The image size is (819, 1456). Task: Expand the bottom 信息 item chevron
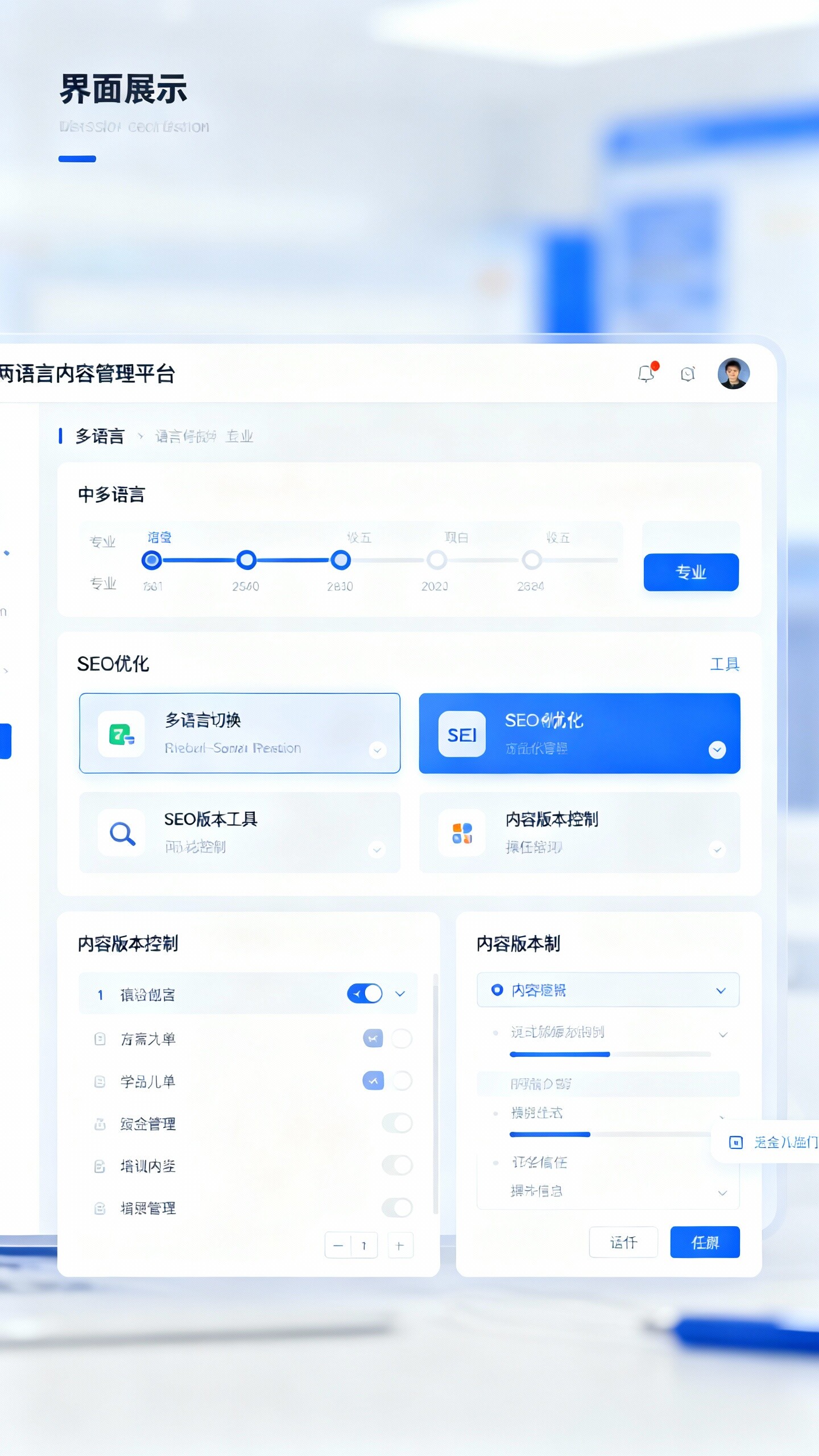coord(722,1193)
